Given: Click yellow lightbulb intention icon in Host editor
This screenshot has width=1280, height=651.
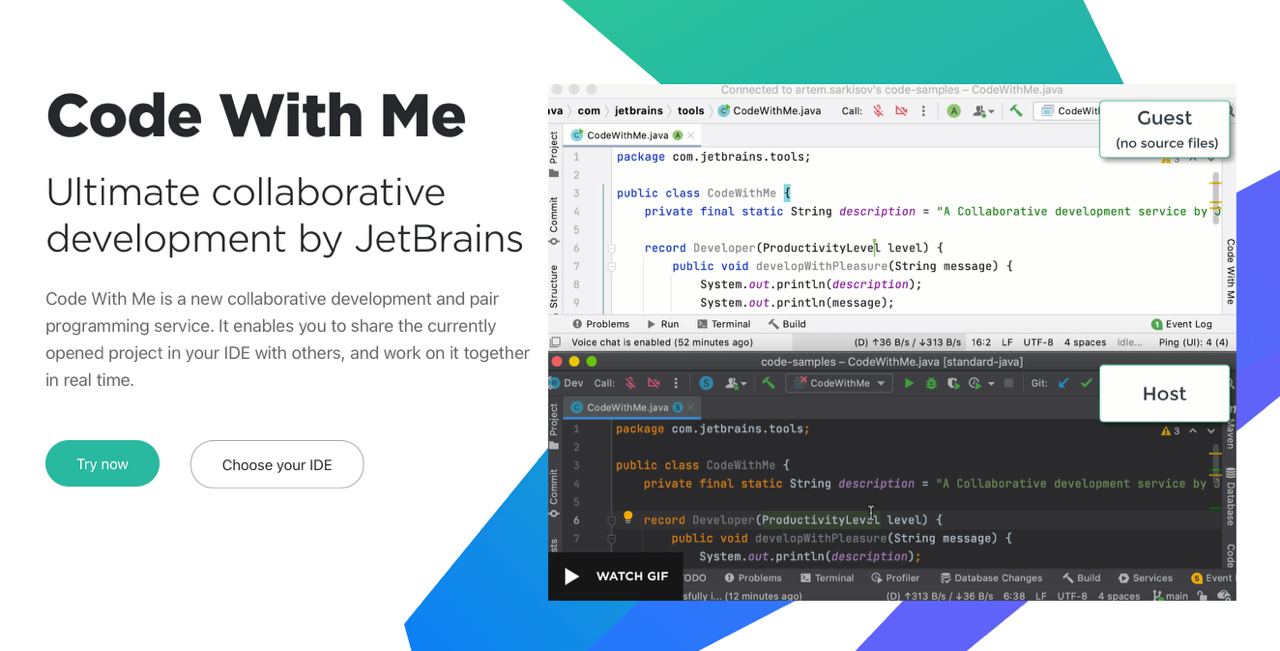Looking at the screenshot, I should (628, 518).
